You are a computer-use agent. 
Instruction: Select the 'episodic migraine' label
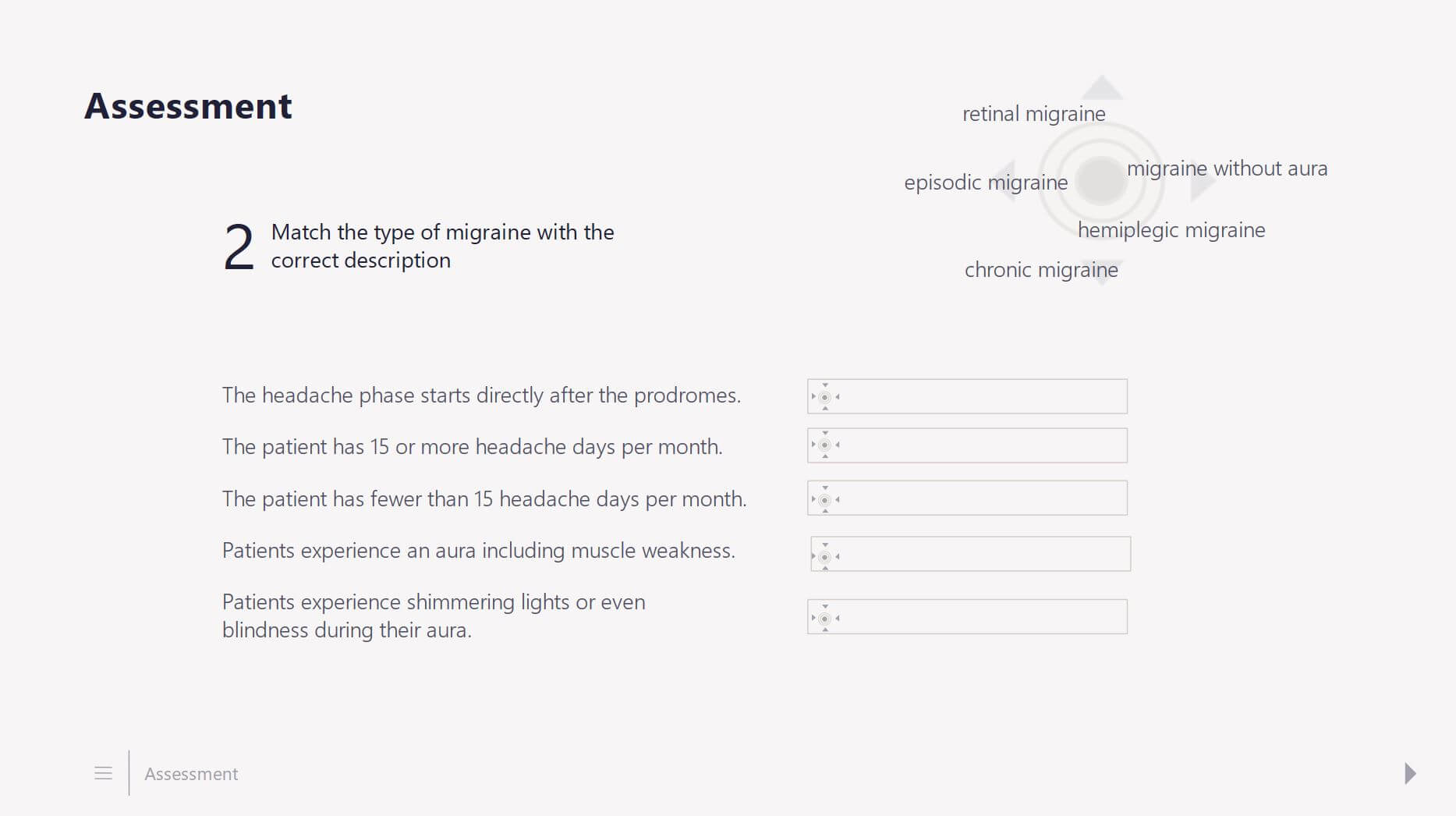(986, 183)
